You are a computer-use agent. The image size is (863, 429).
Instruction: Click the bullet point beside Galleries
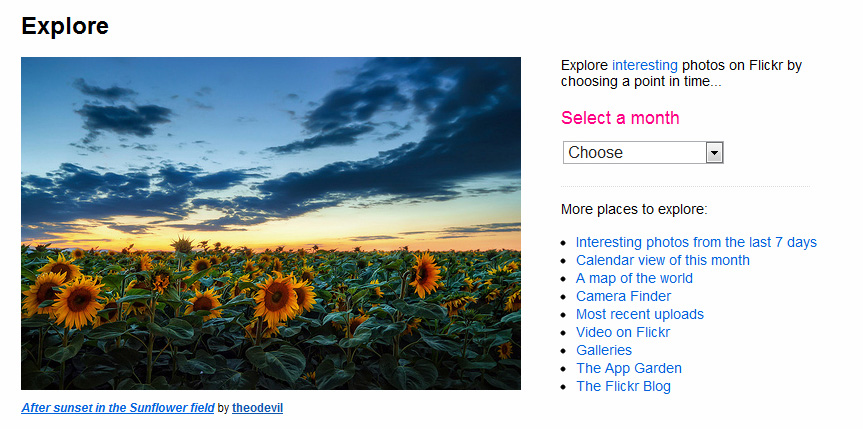[563, 351]
